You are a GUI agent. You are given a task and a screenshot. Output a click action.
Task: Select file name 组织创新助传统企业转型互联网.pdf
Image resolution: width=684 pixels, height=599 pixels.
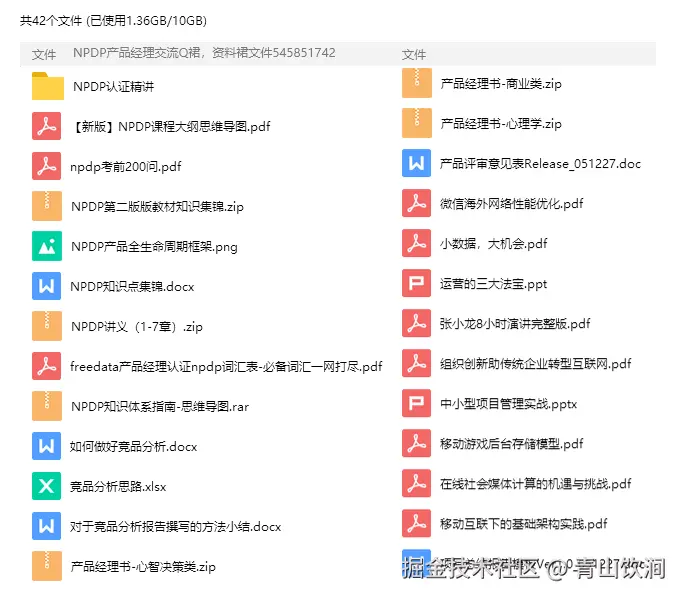[536, 363]
